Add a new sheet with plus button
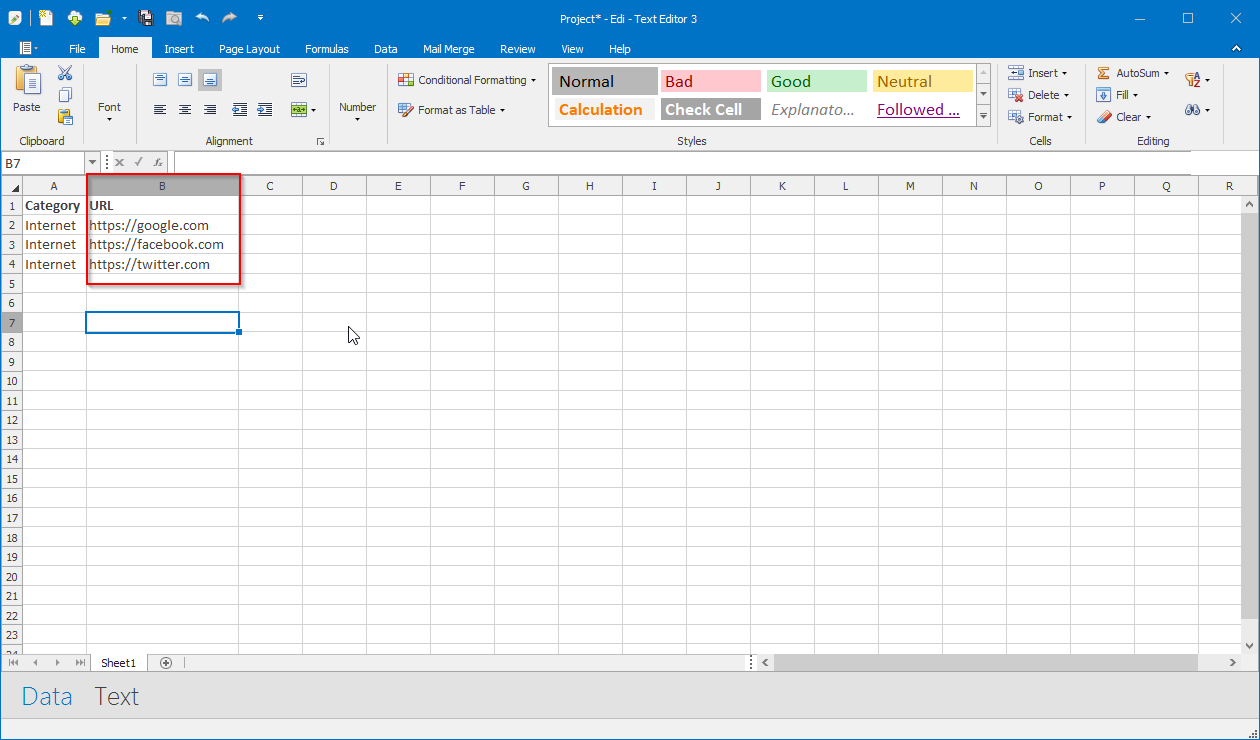 pyautogui.click(x=166, y=663)
